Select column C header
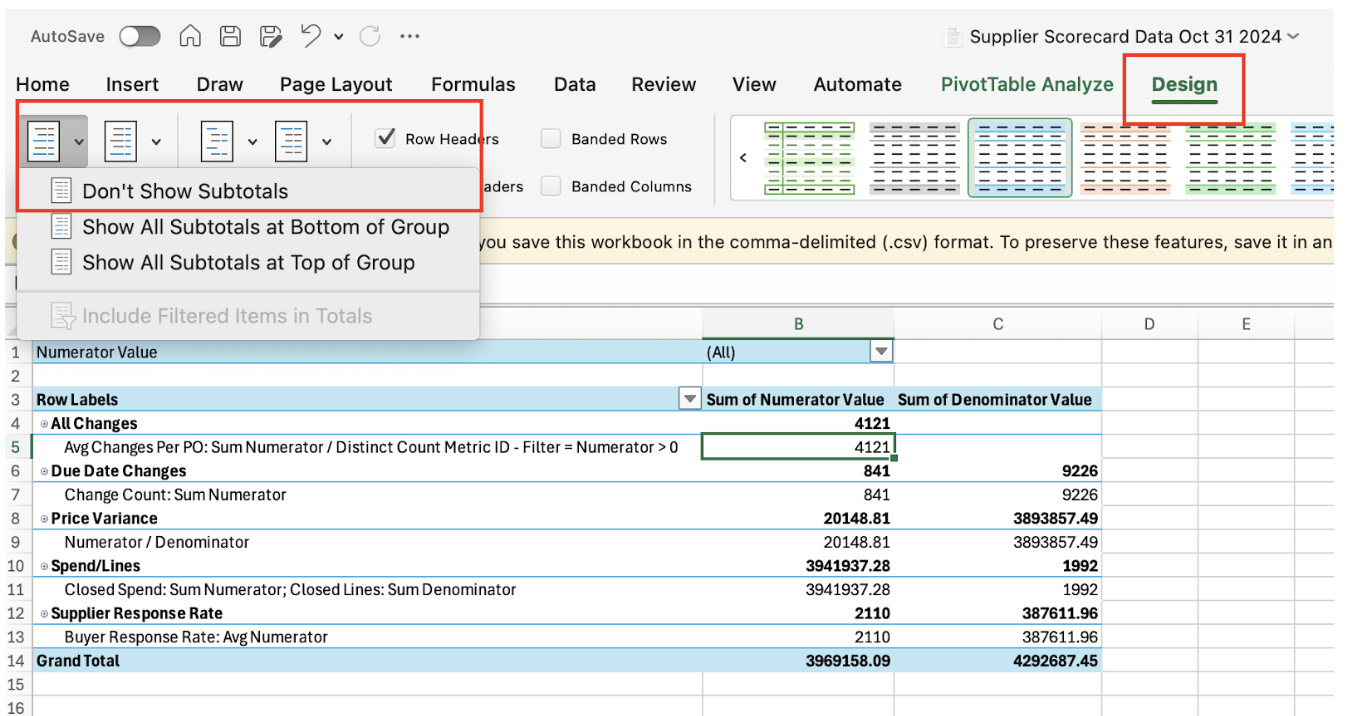 pyautogui.click(x=997, y=323)
